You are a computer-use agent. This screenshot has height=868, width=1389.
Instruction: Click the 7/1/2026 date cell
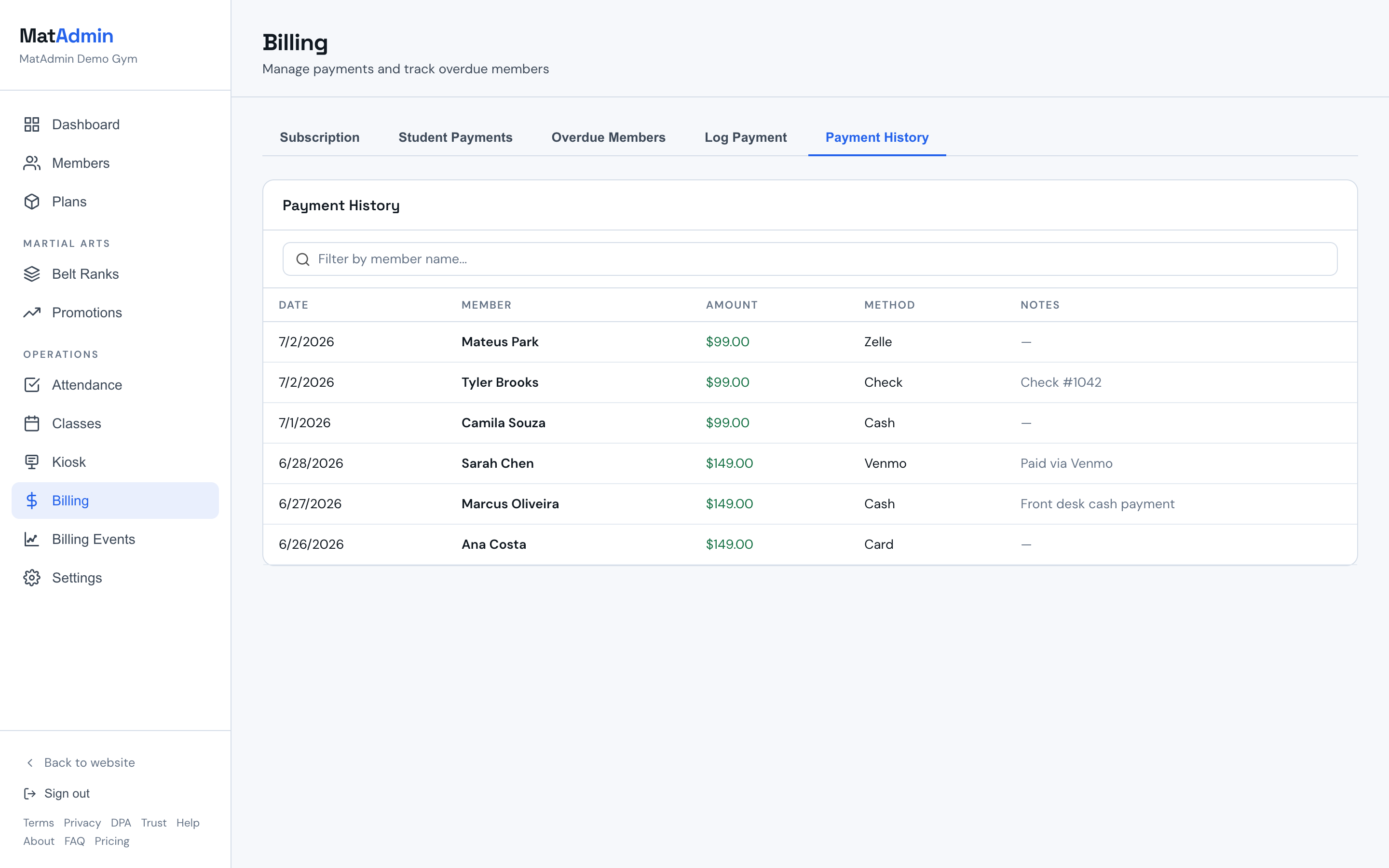(304, 422)
